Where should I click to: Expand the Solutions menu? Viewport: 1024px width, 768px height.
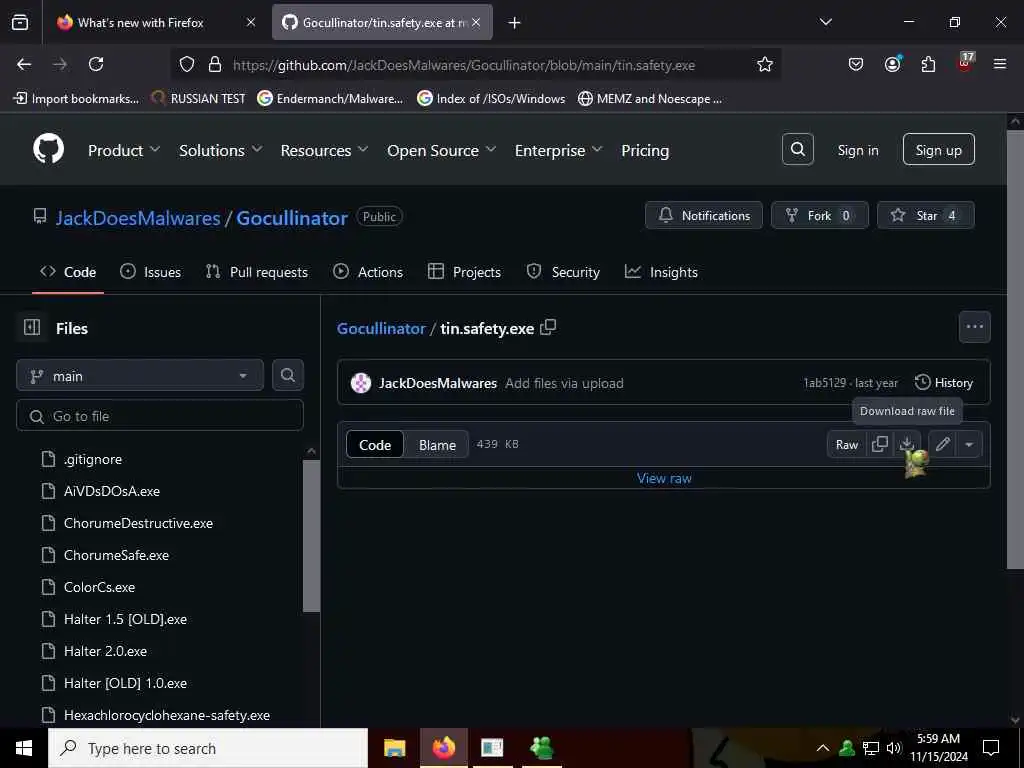coord(221,150)
